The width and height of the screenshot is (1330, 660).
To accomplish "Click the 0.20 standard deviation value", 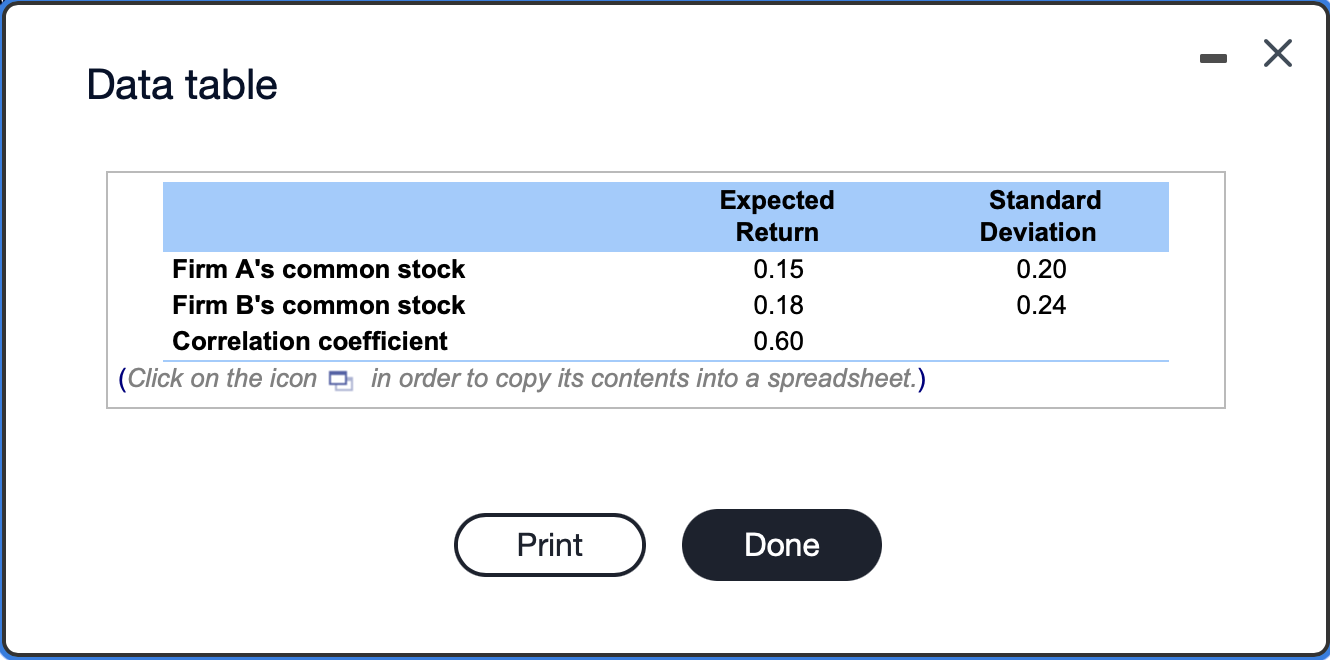I will tap(1041, 269).
